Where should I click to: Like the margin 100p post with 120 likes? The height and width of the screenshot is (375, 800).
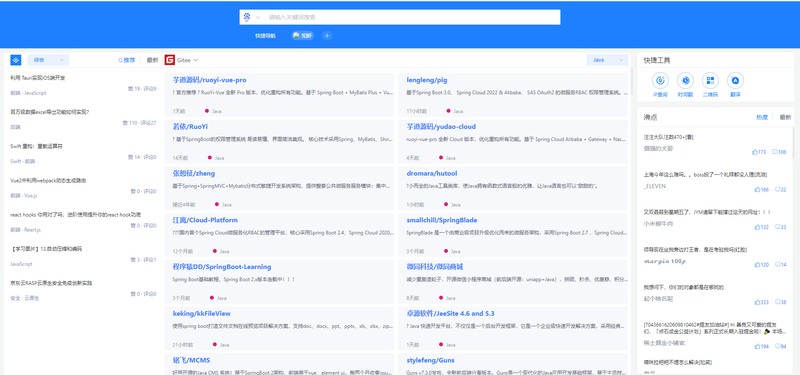(762, 264)
